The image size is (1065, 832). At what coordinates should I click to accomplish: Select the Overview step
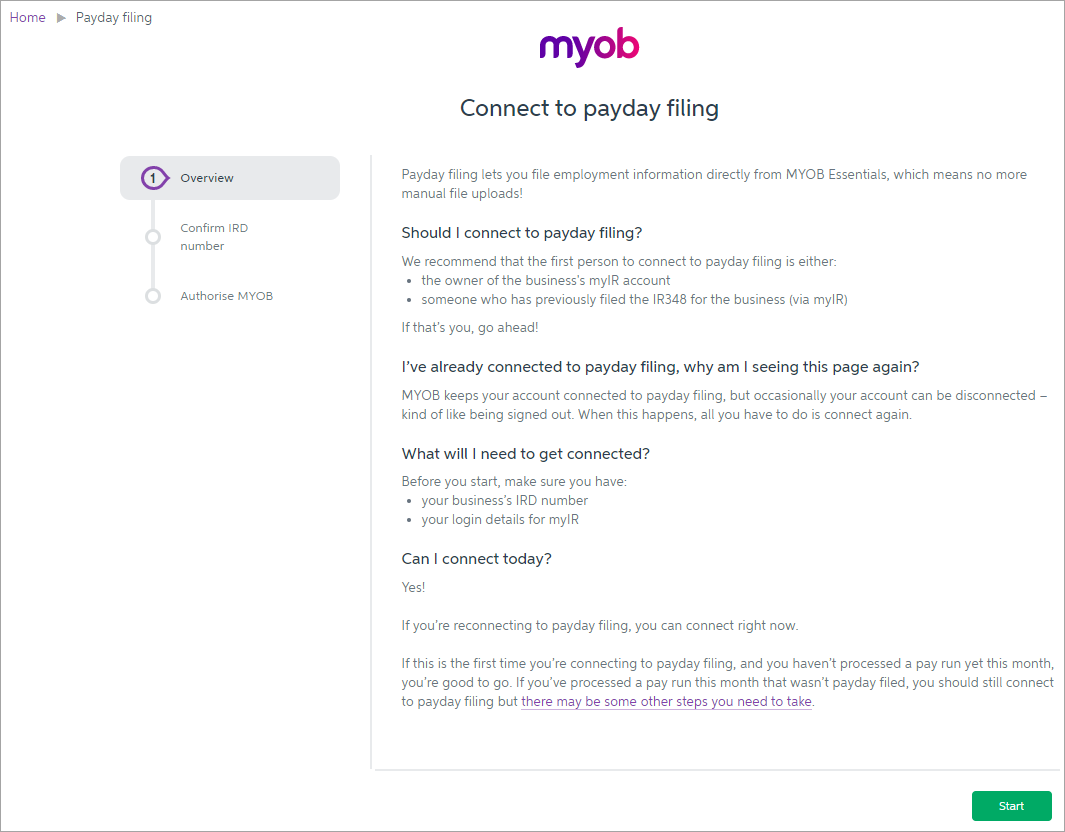click(x=207, y=178)
